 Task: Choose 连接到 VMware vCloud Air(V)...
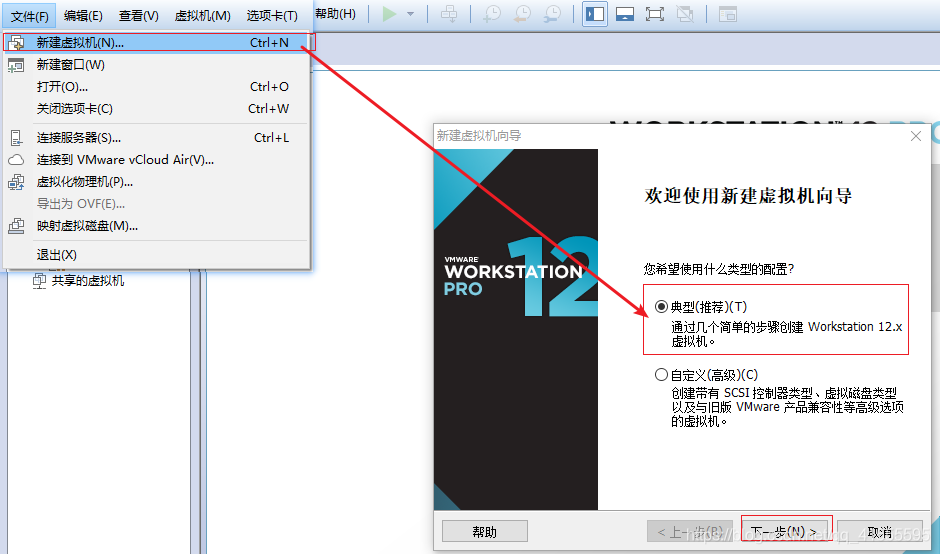pyautogui.click(x=157, y=160)
